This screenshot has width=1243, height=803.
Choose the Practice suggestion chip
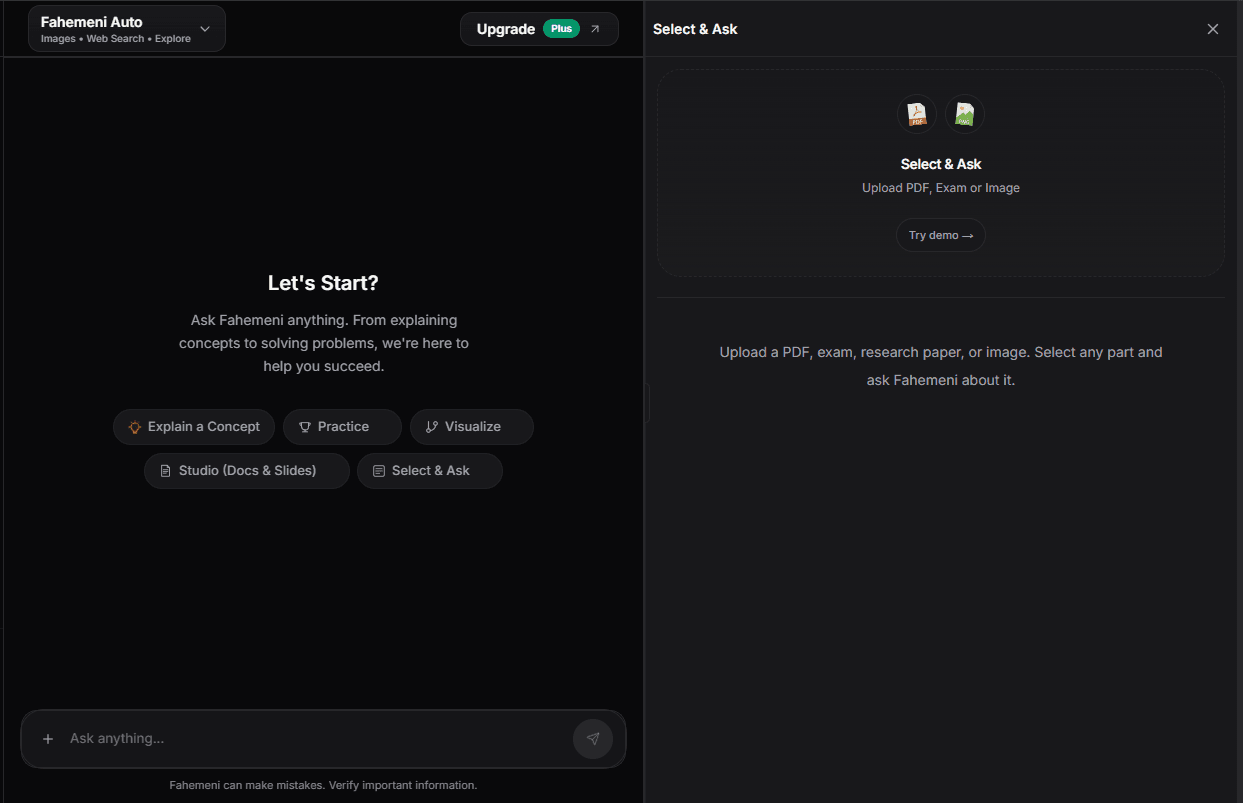[x=342, y=427]
